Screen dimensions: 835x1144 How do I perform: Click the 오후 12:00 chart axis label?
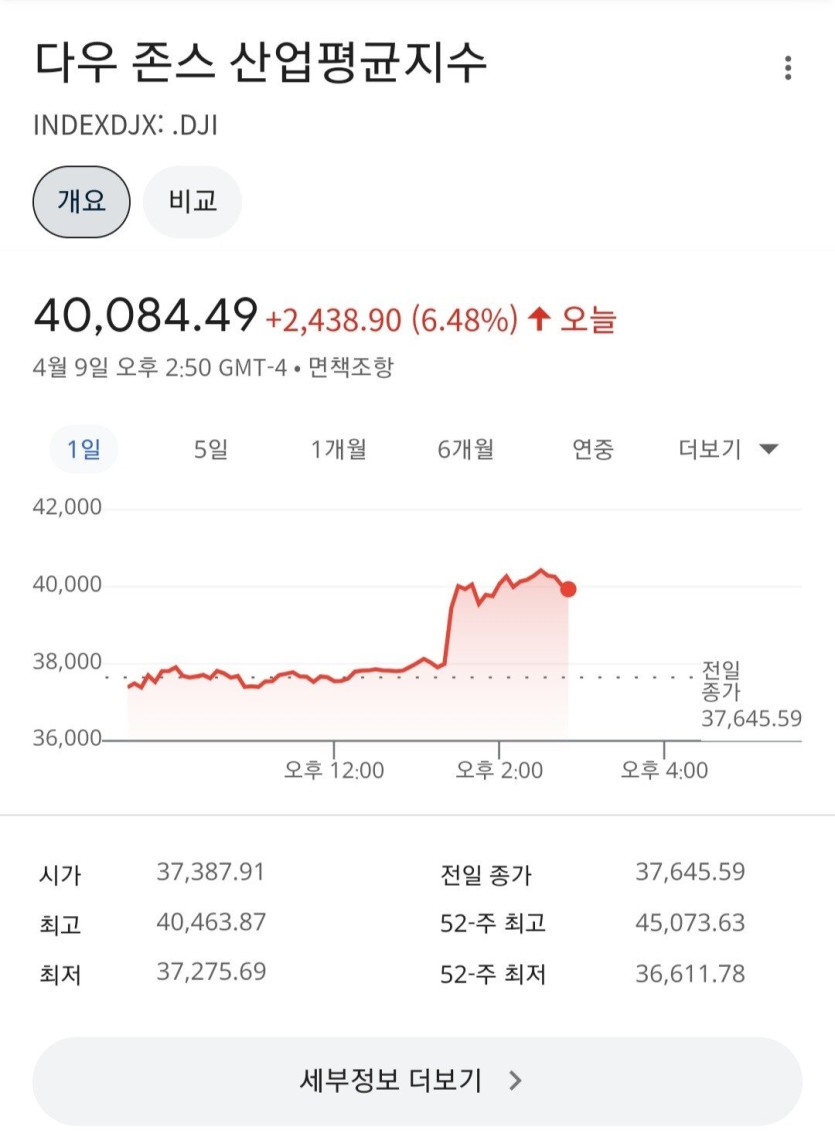[x=334, y=770]
